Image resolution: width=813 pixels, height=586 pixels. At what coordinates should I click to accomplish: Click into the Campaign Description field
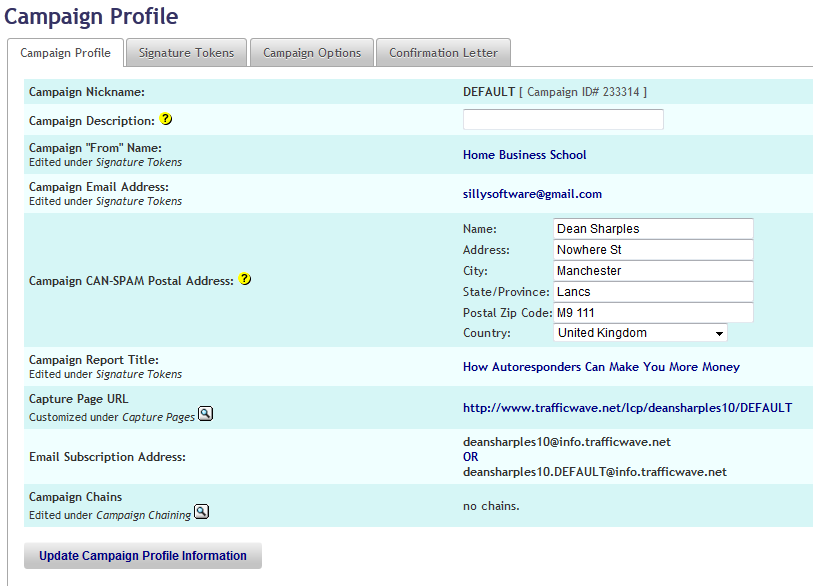coord(563,120)
